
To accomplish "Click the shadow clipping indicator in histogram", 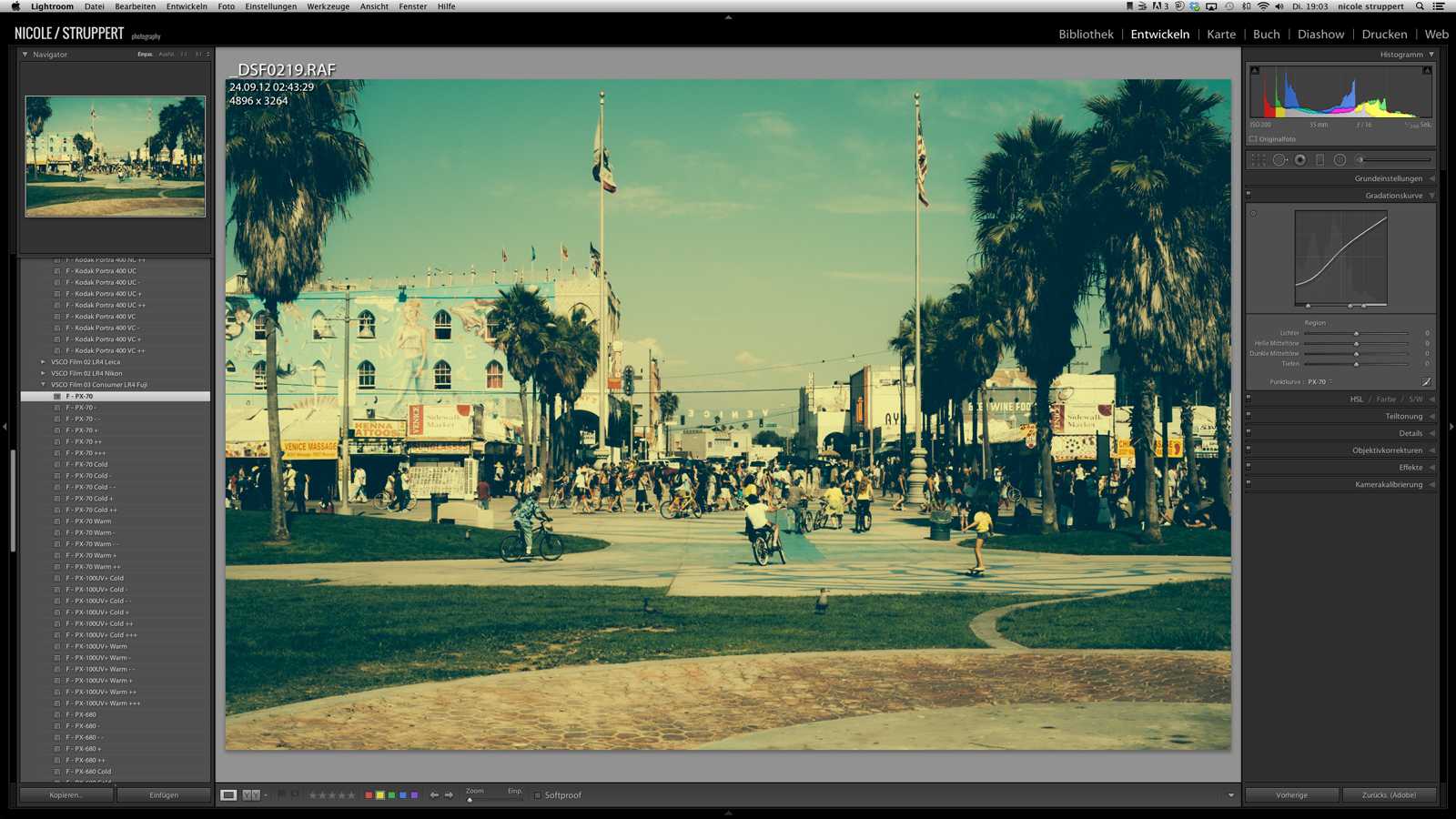I will 1255,70.
